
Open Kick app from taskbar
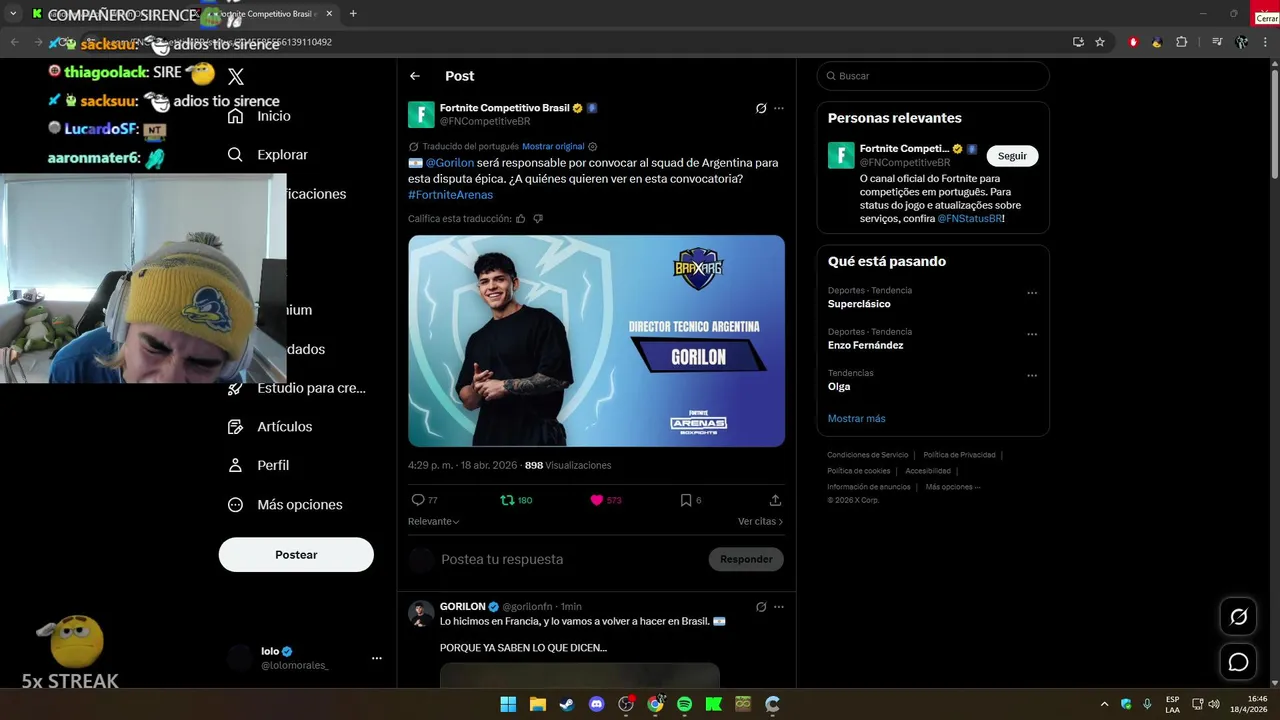coord(713,704)
